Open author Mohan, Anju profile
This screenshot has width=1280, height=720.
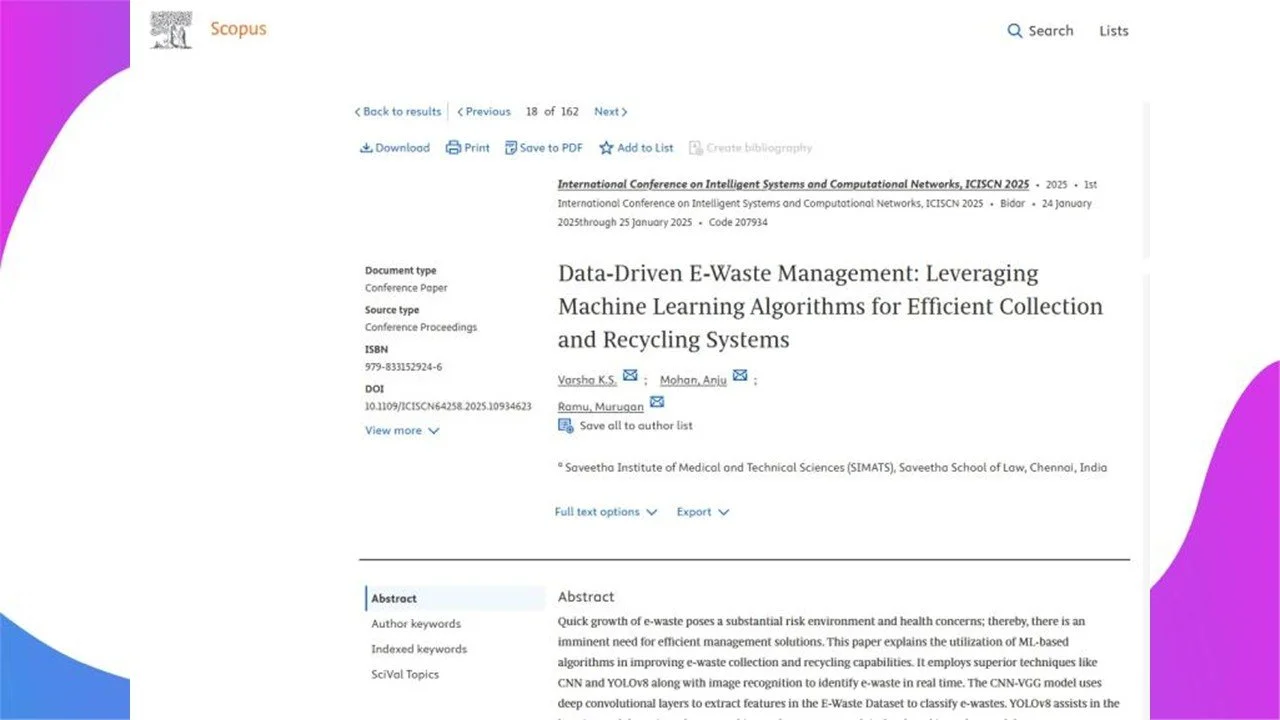click(693, 381)
